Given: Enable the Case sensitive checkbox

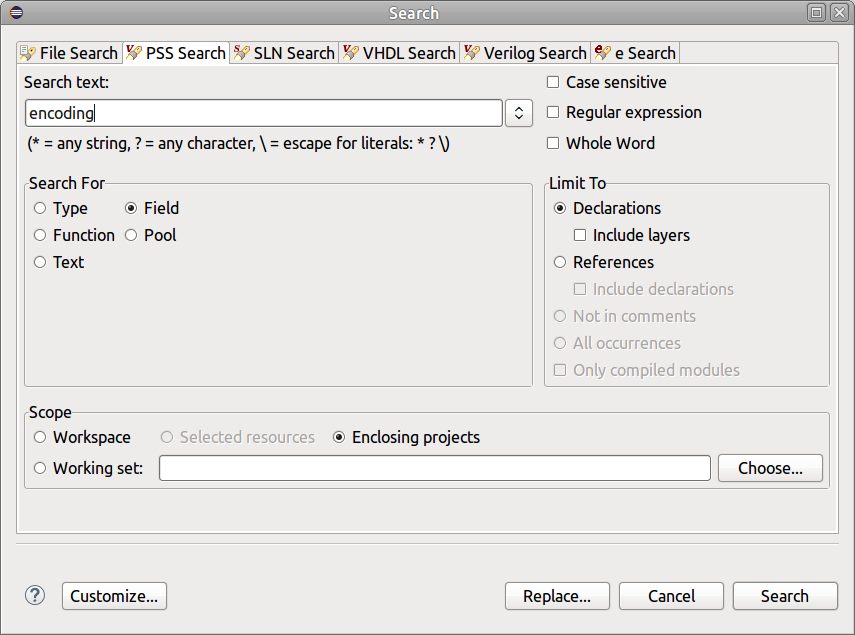Looking at the screenshot, I should pos(552,82).
